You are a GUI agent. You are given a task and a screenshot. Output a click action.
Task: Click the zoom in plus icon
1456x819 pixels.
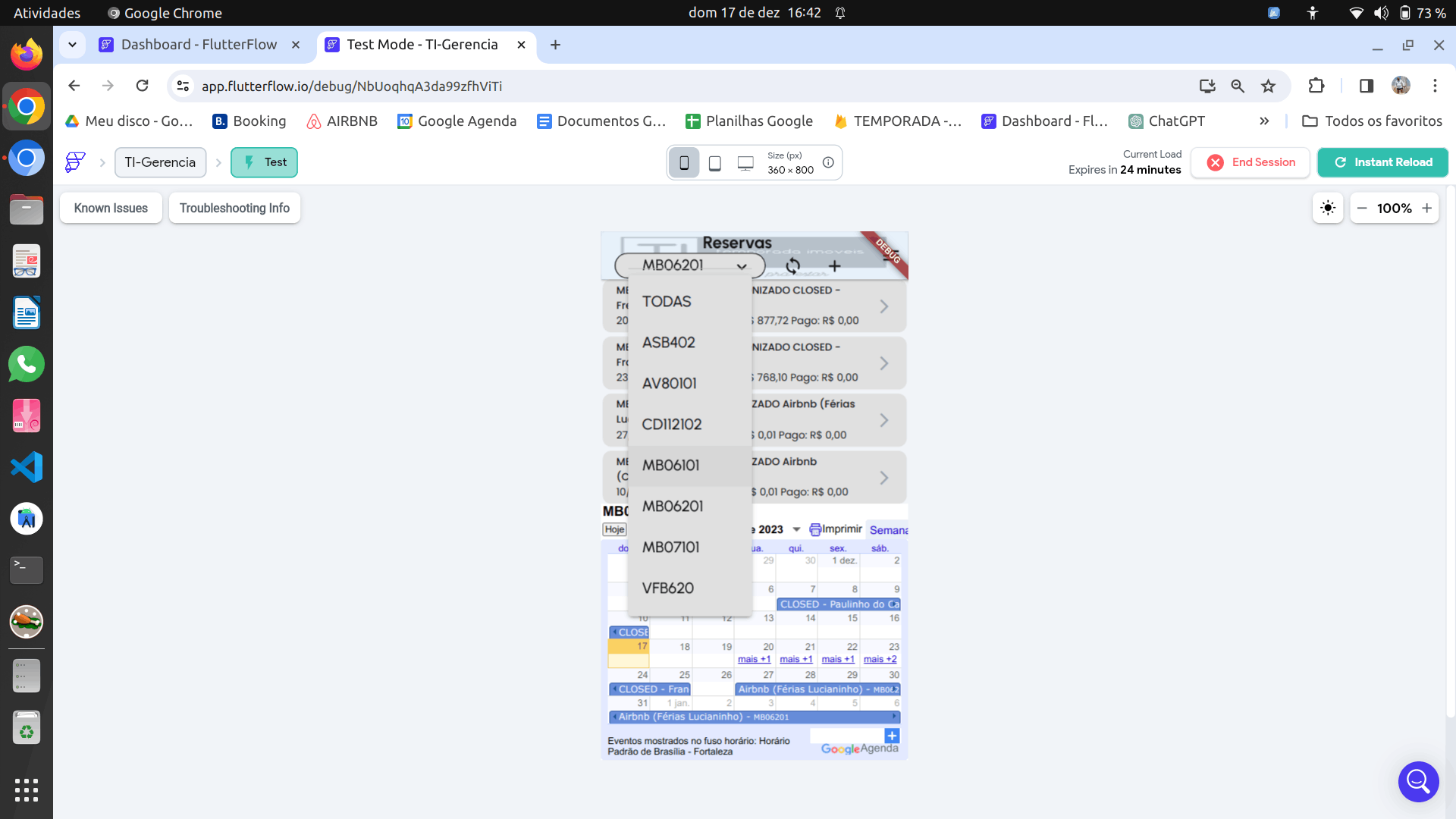click(x=1427, y=209)
